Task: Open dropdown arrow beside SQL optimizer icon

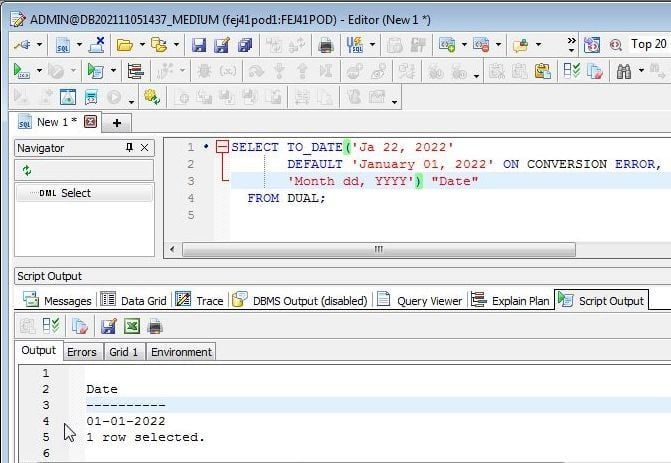Action: click(x=372, y=45)
